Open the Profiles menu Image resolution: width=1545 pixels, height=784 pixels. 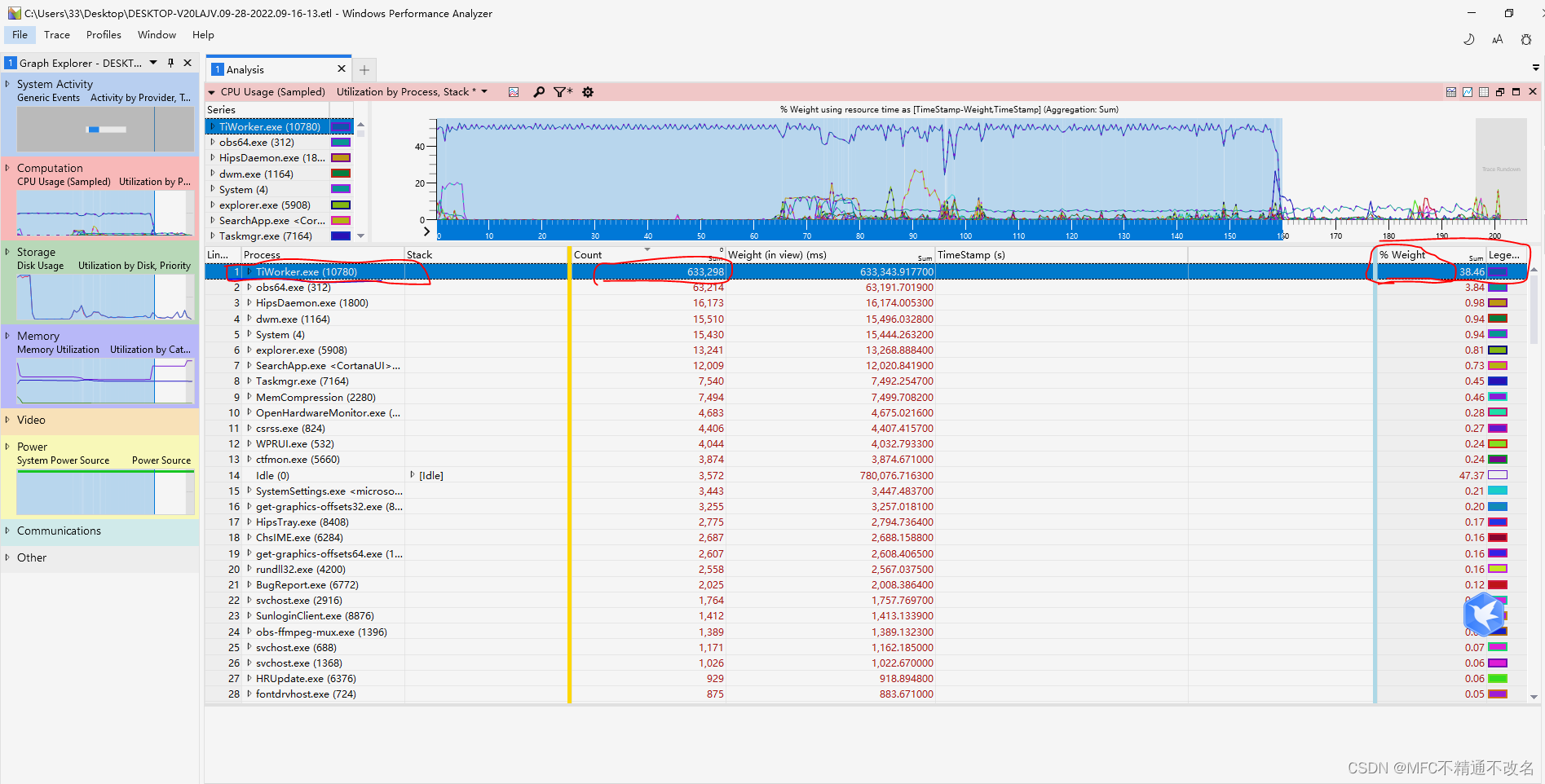pyautogui.click(x=104, y=35)
